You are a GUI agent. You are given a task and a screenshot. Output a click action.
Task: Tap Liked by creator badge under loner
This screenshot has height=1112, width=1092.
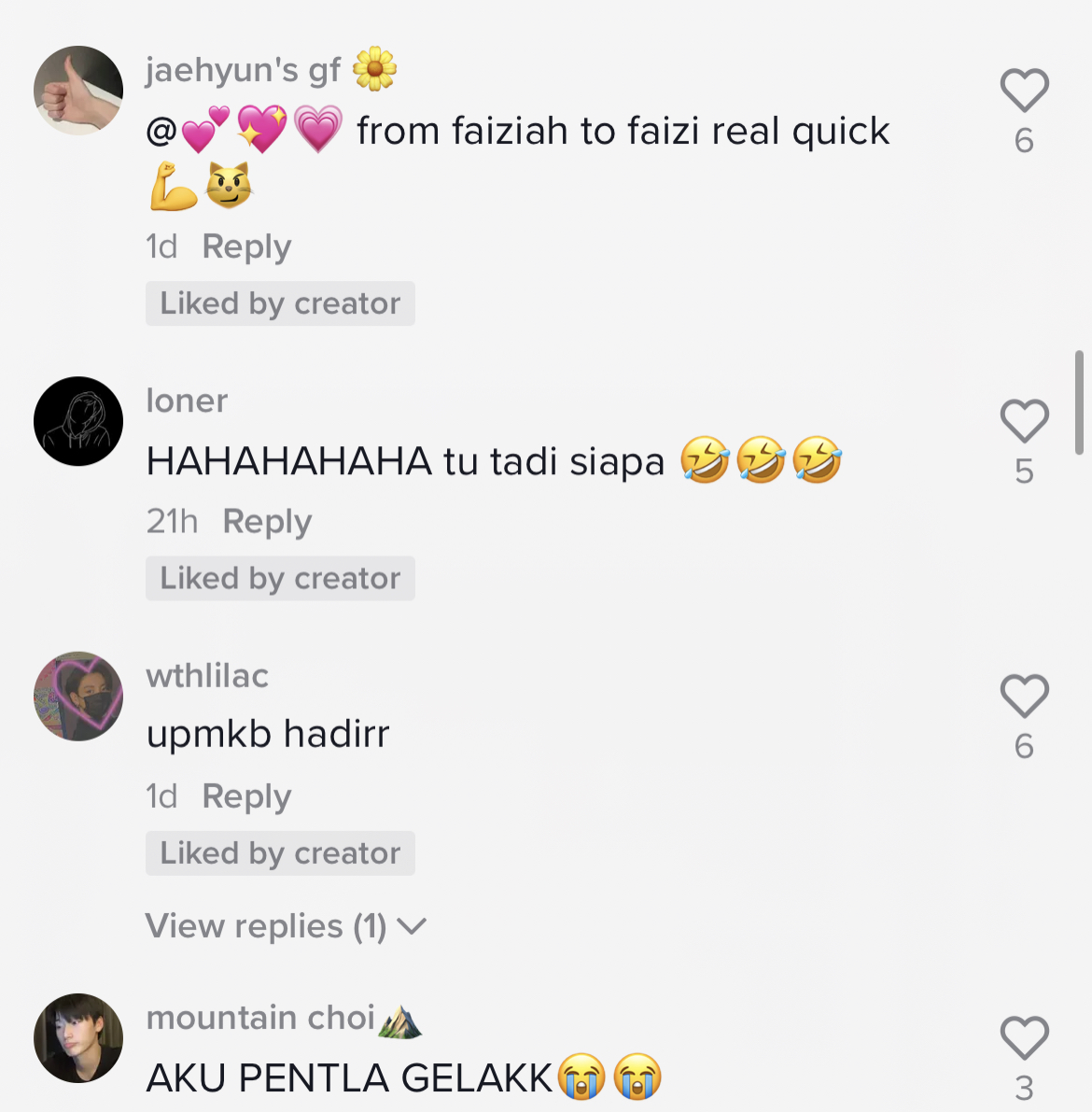pyautogui.click(x=280, y=579)
